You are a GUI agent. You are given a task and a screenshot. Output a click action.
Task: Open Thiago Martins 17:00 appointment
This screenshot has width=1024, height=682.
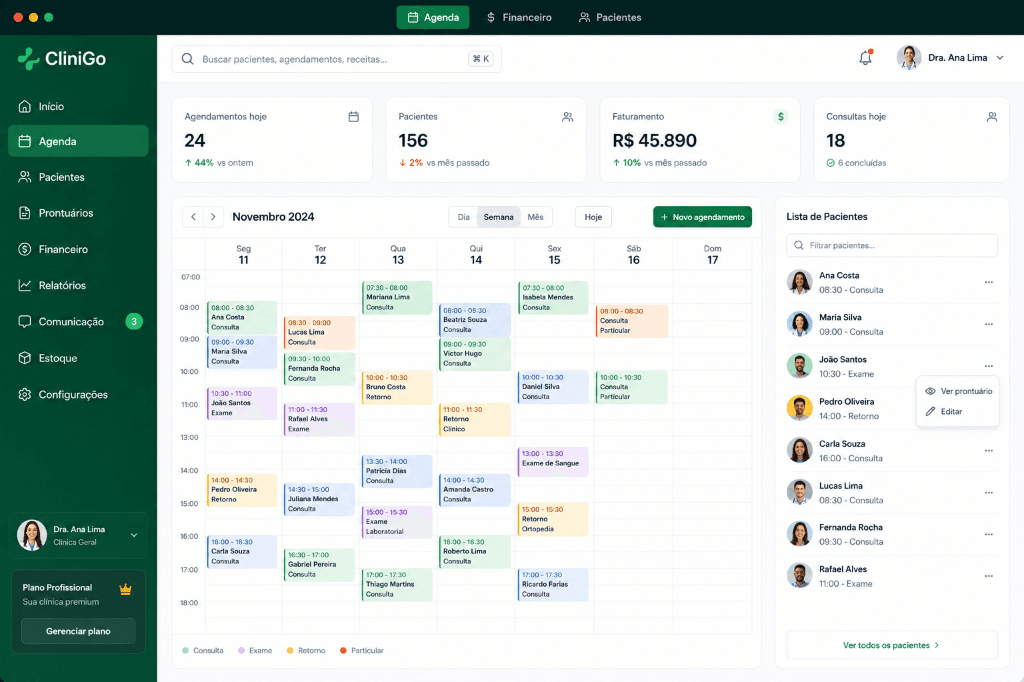[397, 585]
